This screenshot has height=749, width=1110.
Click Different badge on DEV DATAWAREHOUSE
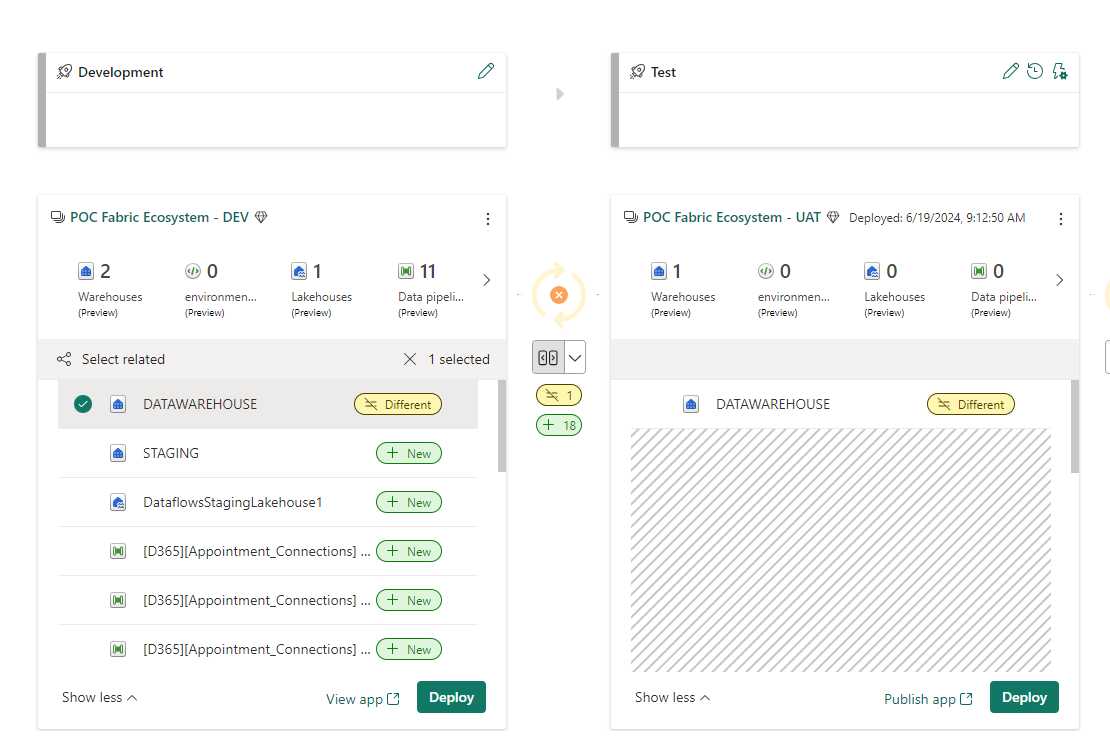coord(398,404)
